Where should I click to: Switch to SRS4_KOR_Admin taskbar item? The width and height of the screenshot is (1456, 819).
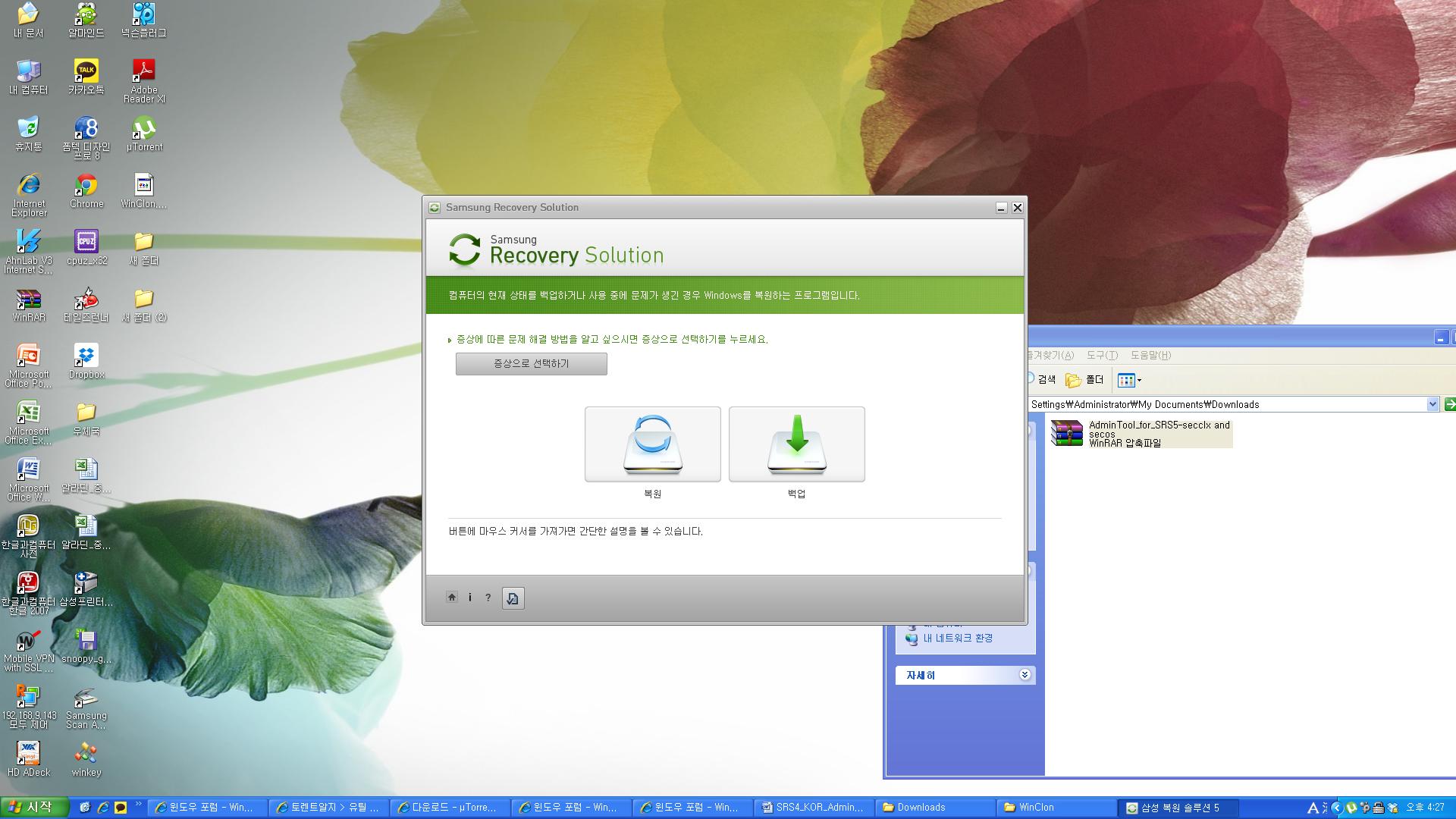[x=814, y=808]
